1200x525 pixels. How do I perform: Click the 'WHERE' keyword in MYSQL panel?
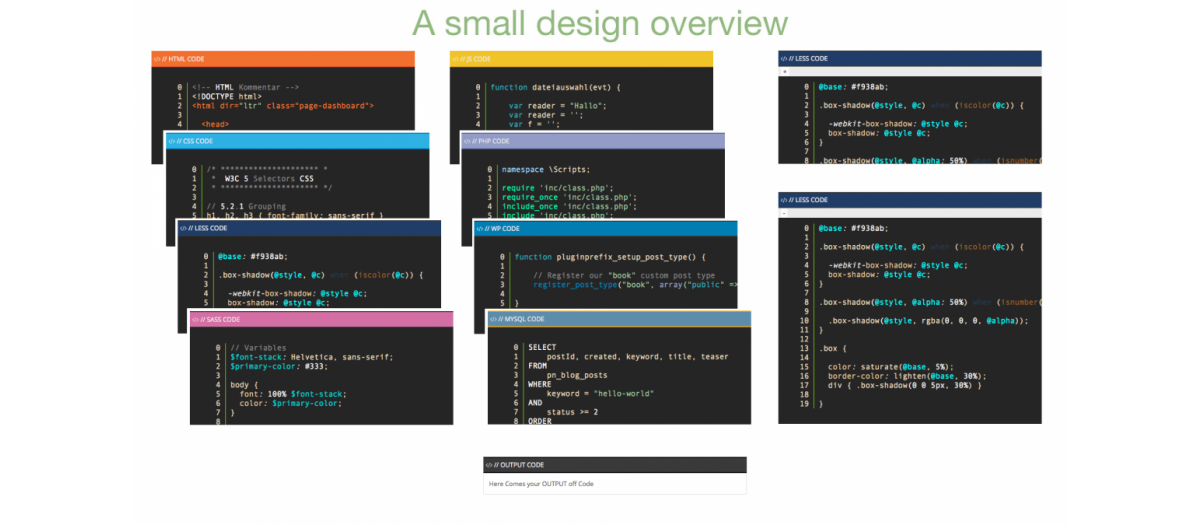pos(540,384)
